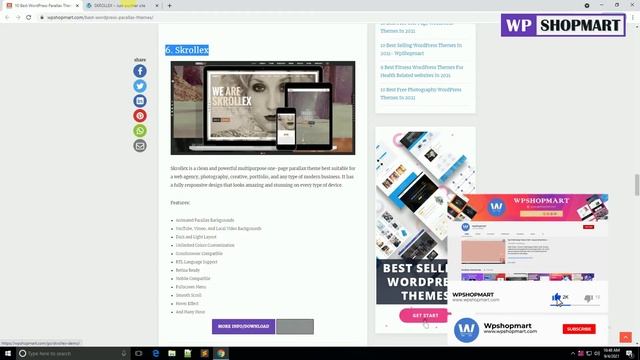This screenshot has width=640, height=360.
Task: Click the volume icon in system tray
Action: [597, 353]
